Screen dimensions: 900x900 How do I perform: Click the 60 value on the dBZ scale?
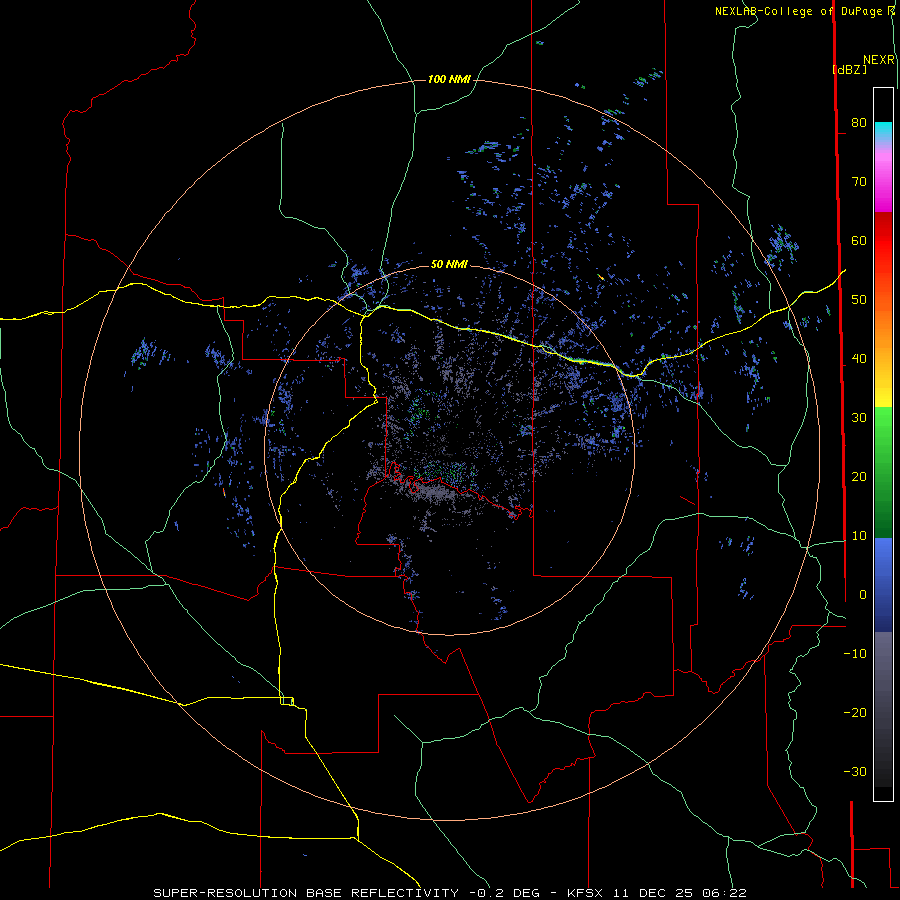click(859, 240)
